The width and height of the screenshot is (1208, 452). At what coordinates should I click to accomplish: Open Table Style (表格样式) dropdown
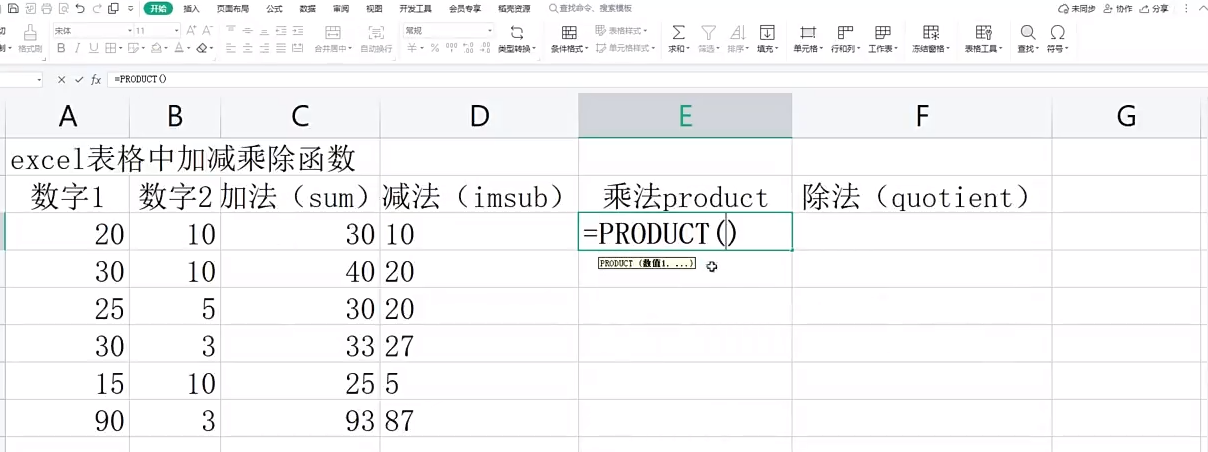(622, 31)
